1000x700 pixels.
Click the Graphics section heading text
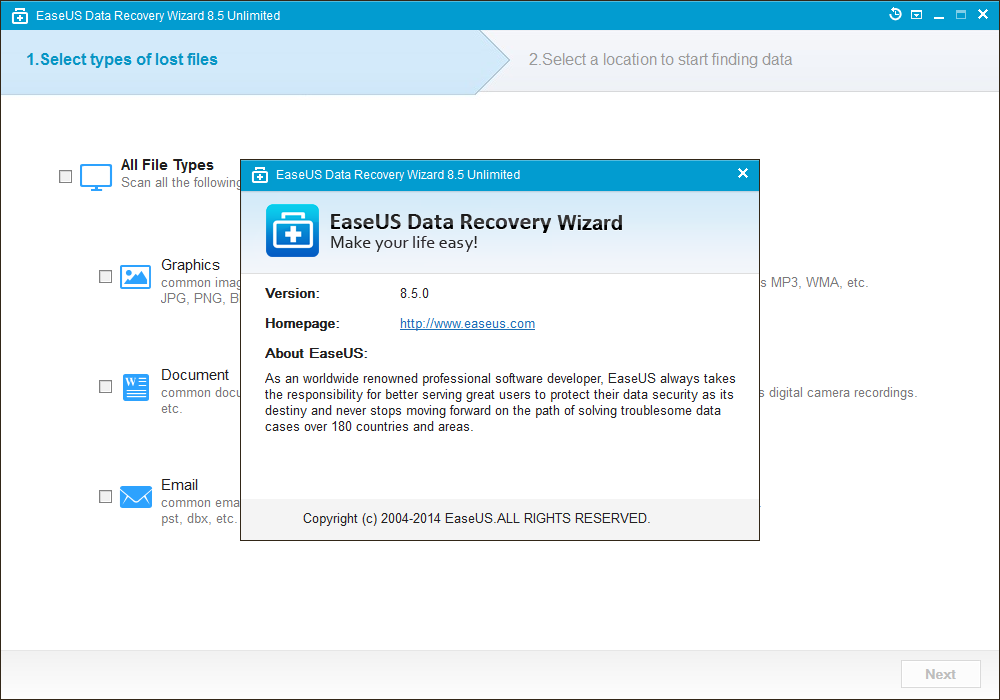pos(190,264)
